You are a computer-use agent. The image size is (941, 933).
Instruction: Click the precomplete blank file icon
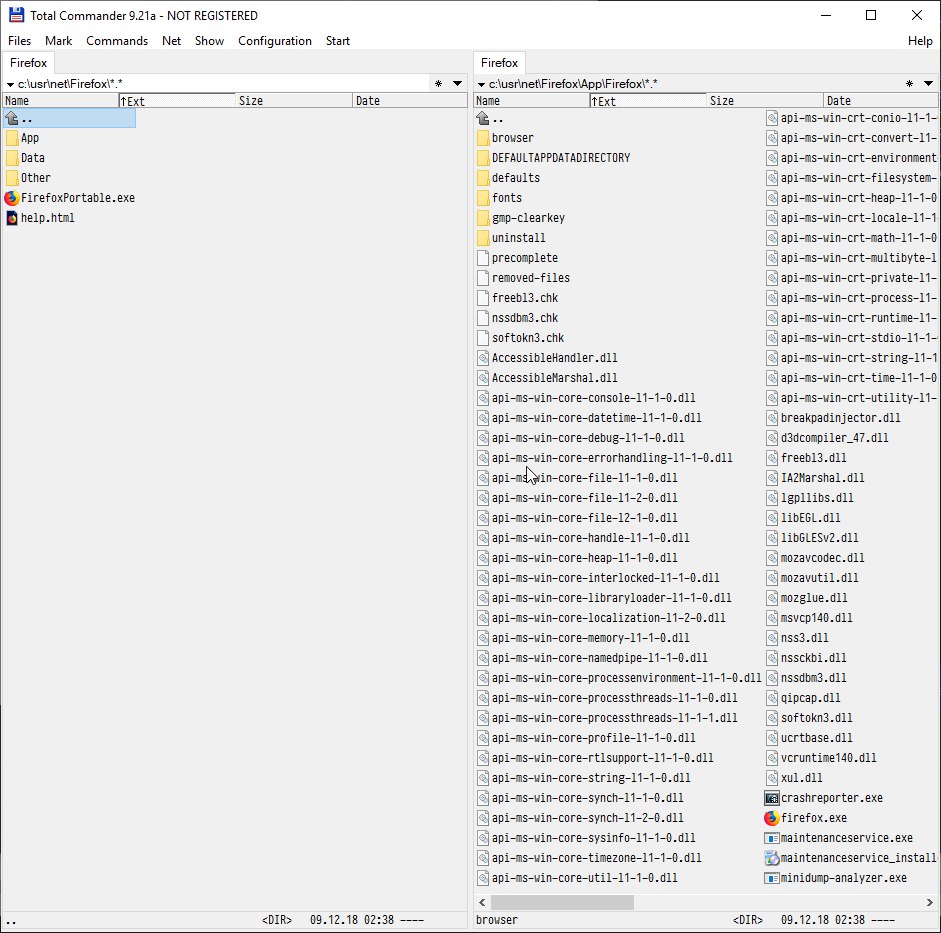[x=483, y=258]
